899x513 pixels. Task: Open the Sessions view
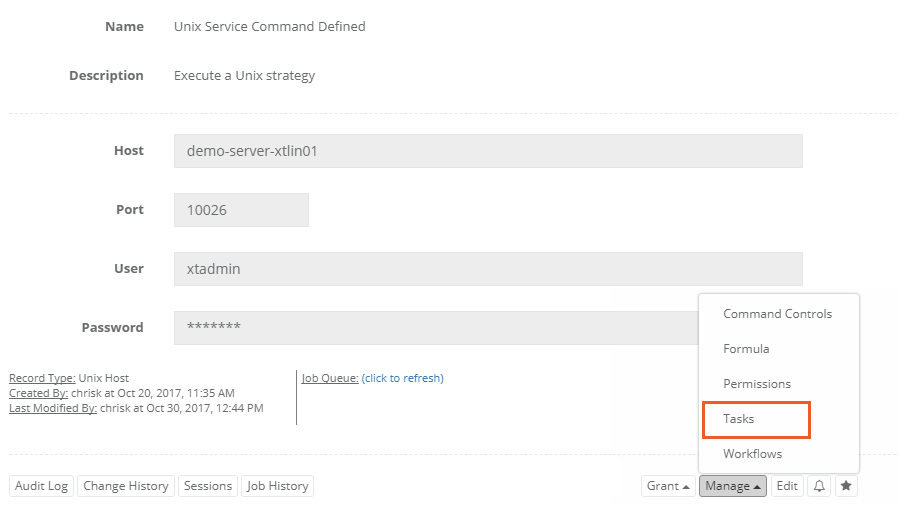[208, 486]
